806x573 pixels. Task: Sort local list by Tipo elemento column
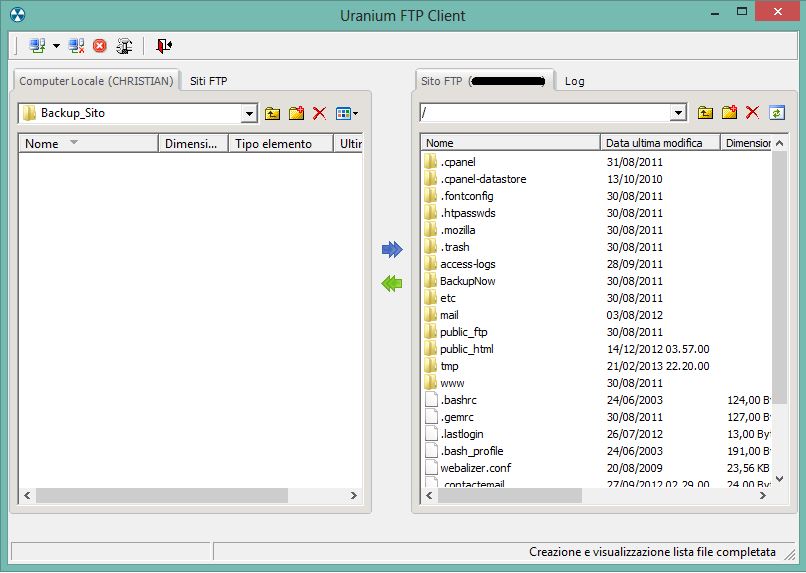click(x=281, y=143)
